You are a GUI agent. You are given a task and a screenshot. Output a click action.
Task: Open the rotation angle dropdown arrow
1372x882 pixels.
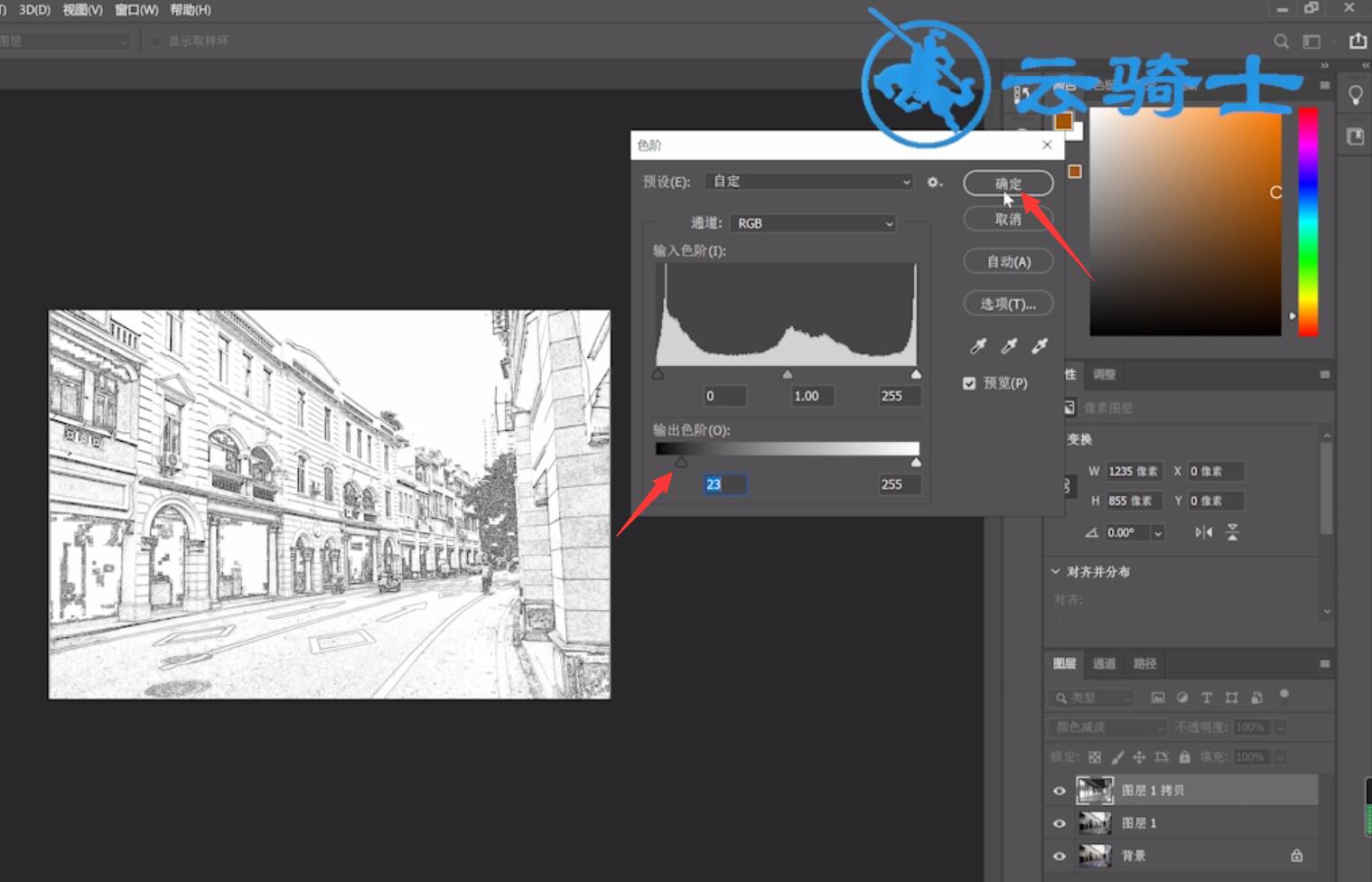[1157, 533]
